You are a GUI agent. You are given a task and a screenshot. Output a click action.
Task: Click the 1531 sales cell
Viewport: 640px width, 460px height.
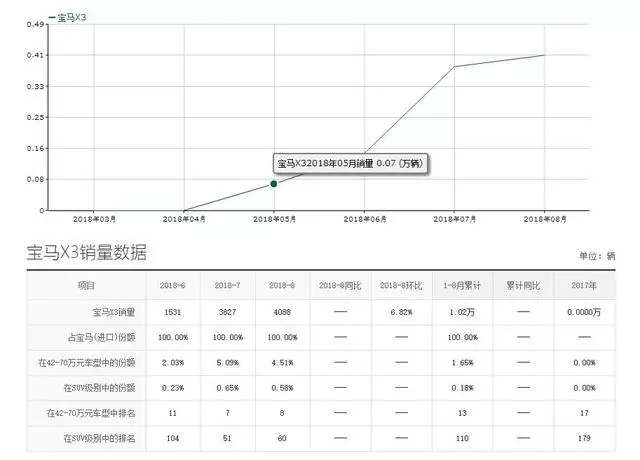[x=173, y=312]
